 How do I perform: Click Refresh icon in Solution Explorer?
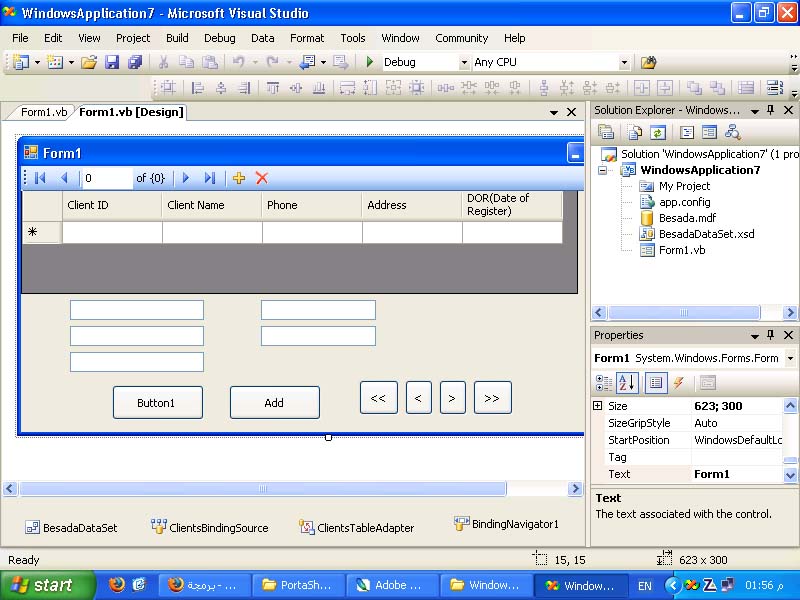(658, 133)
